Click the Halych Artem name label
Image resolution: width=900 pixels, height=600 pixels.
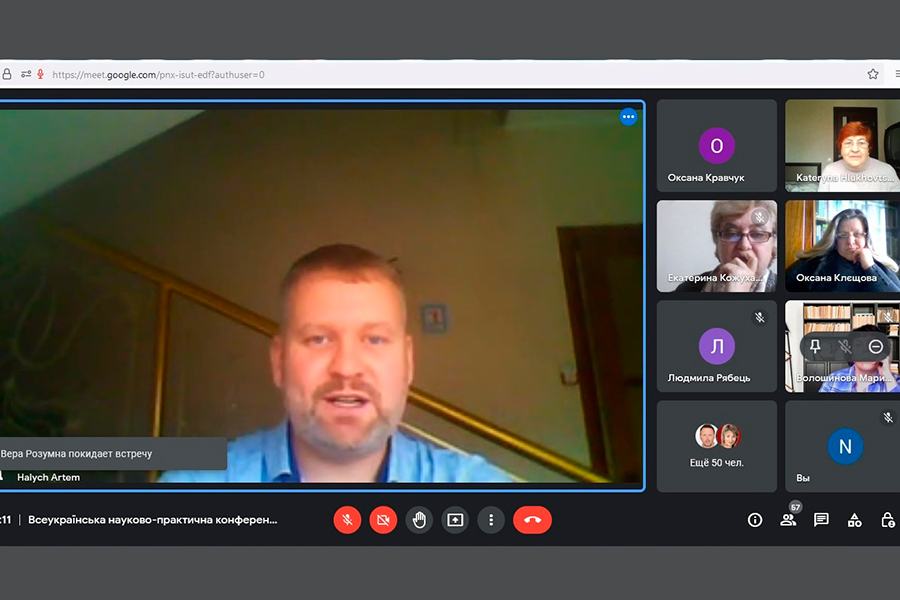pyautogui.click(x=48, y=477)
